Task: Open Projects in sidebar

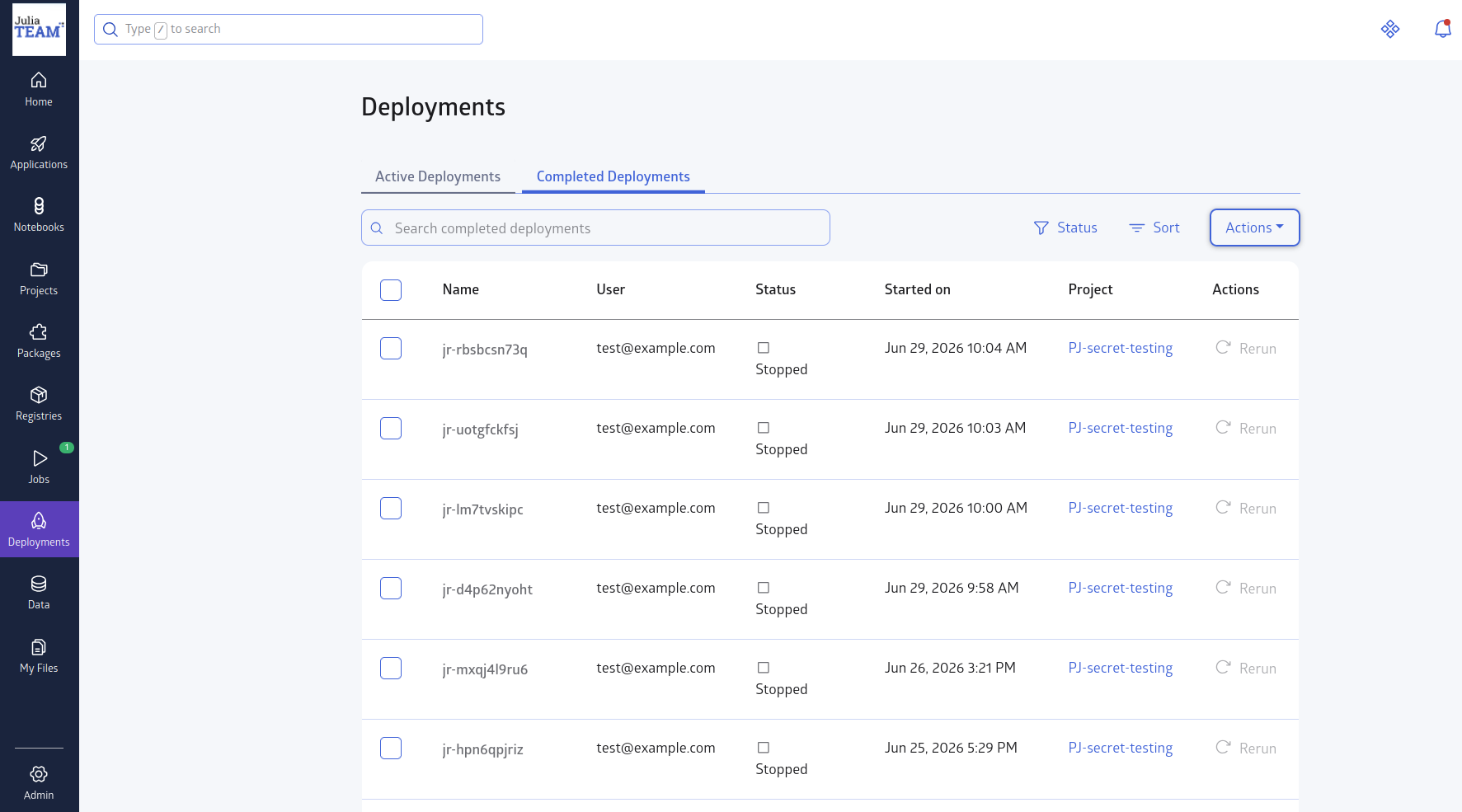Action: click(x=39, y=279)
